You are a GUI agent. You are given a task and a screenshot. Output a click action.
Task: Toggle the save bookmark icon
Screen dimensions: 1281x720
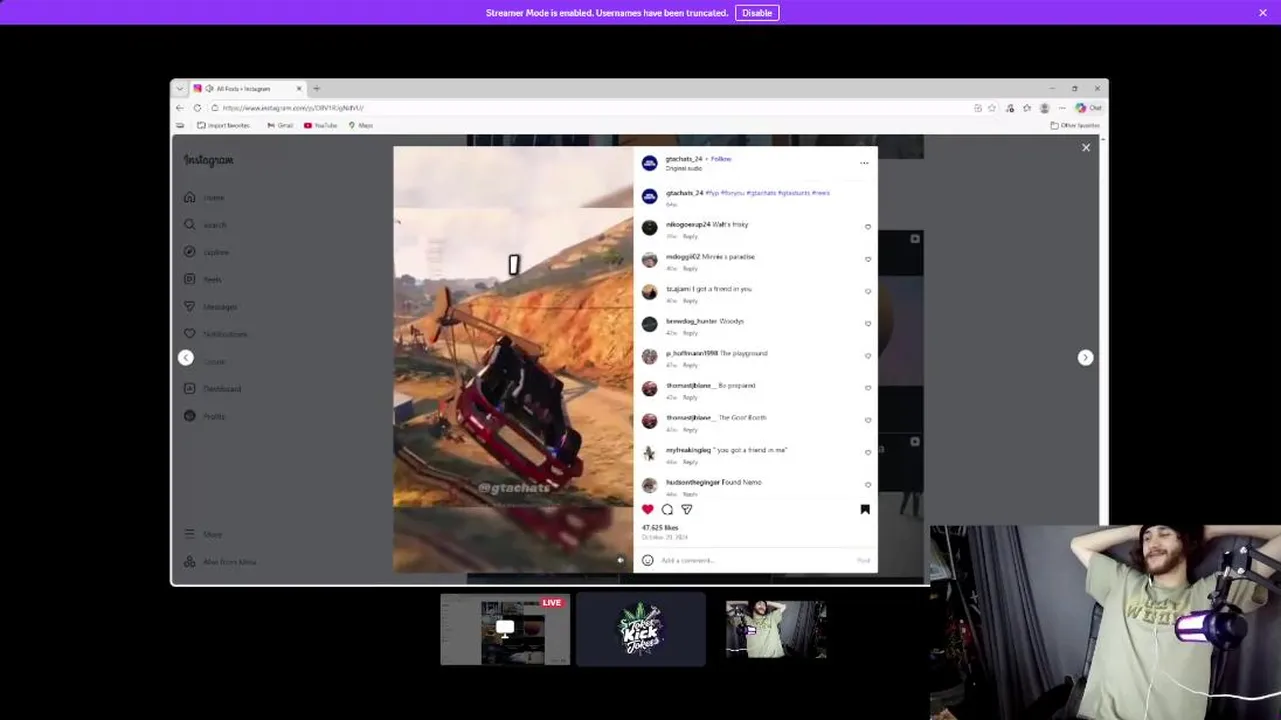point(865,510)
